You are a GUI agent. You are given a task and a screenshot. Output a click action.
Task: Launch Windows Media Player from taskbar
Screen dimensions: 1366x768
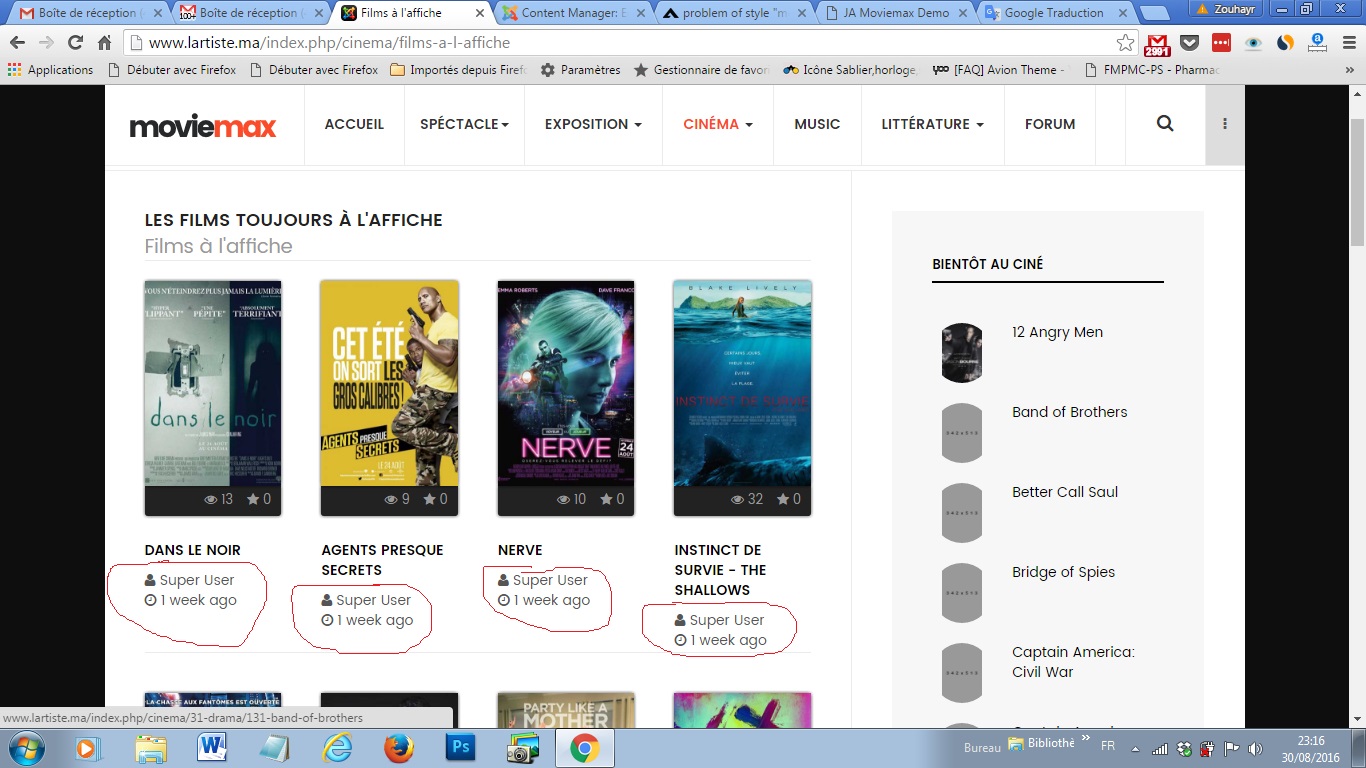tap(88, 748)
